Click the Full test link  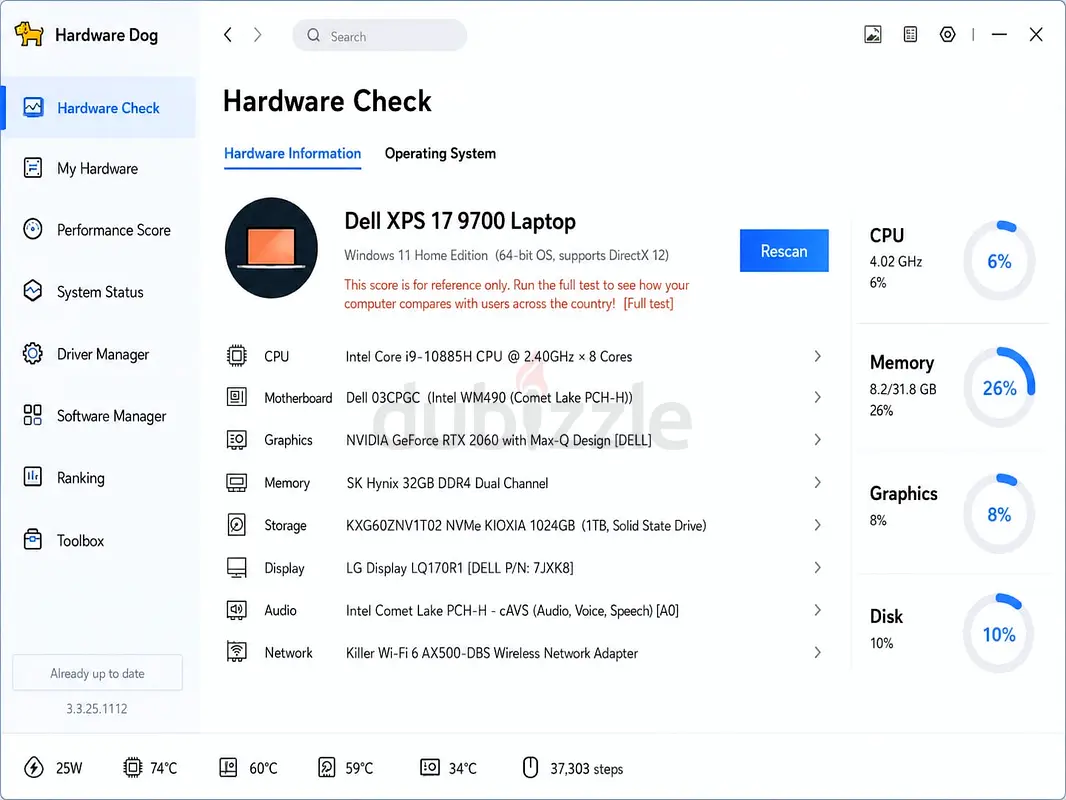649,303
